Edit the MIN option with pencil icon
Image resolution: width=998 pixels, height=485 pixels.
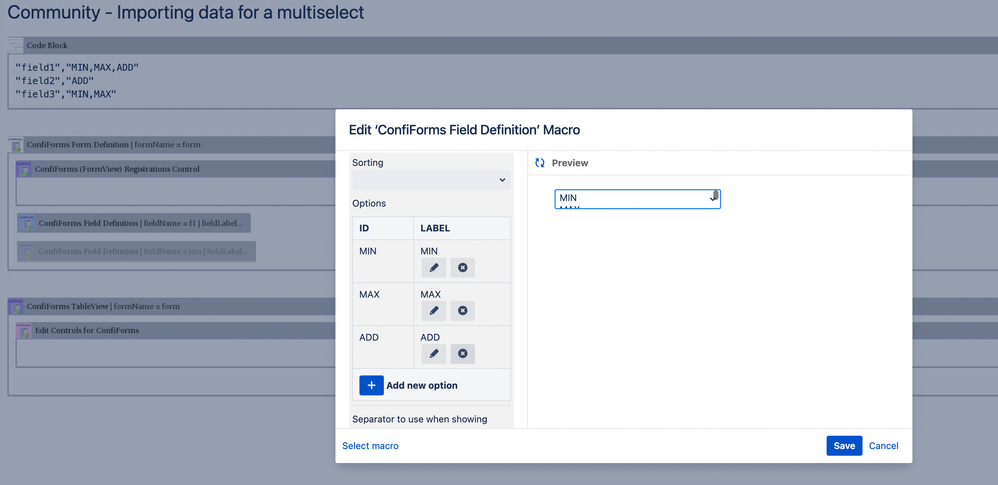click(x=433, y=268)
